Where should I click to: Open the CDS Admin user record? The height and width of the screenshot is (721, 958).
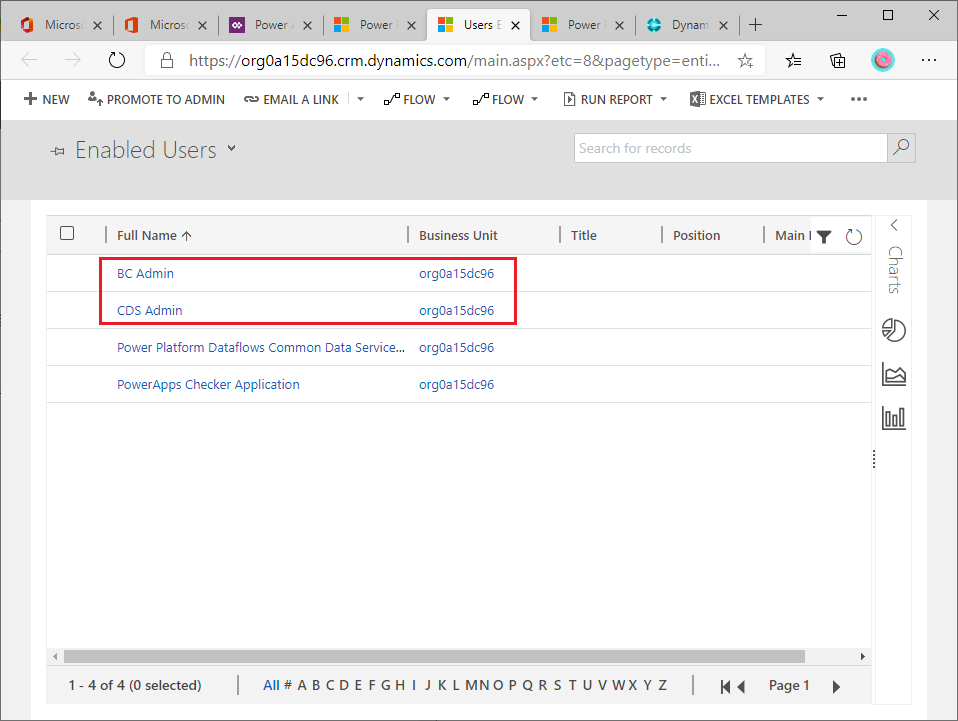point(150,310)
